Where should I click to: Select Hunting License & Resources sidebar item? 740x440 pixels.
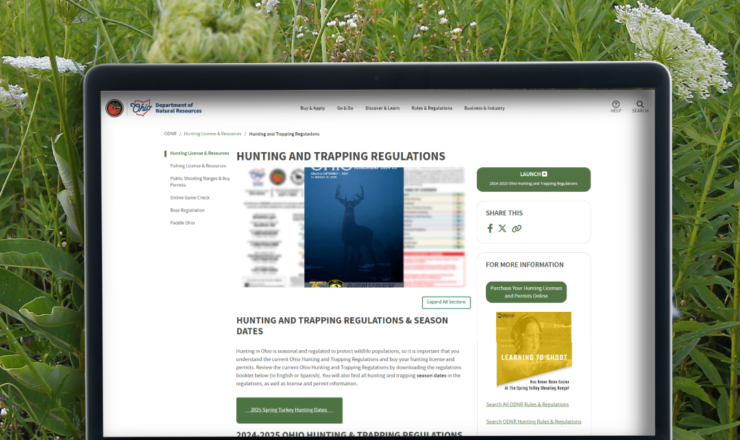coord(199,153)
